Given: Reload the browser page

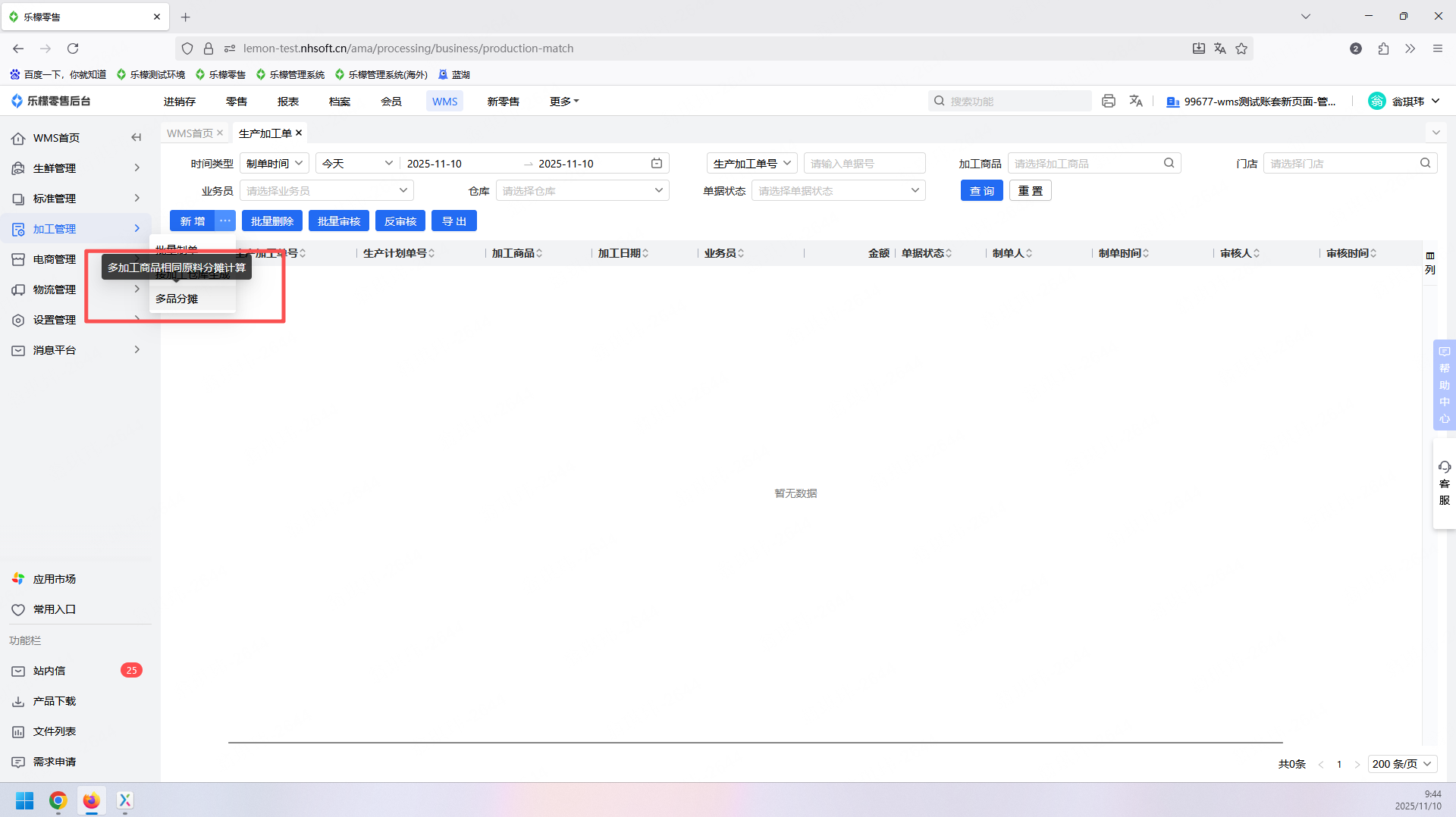Looking at the screenshot, I should point(73,49).
